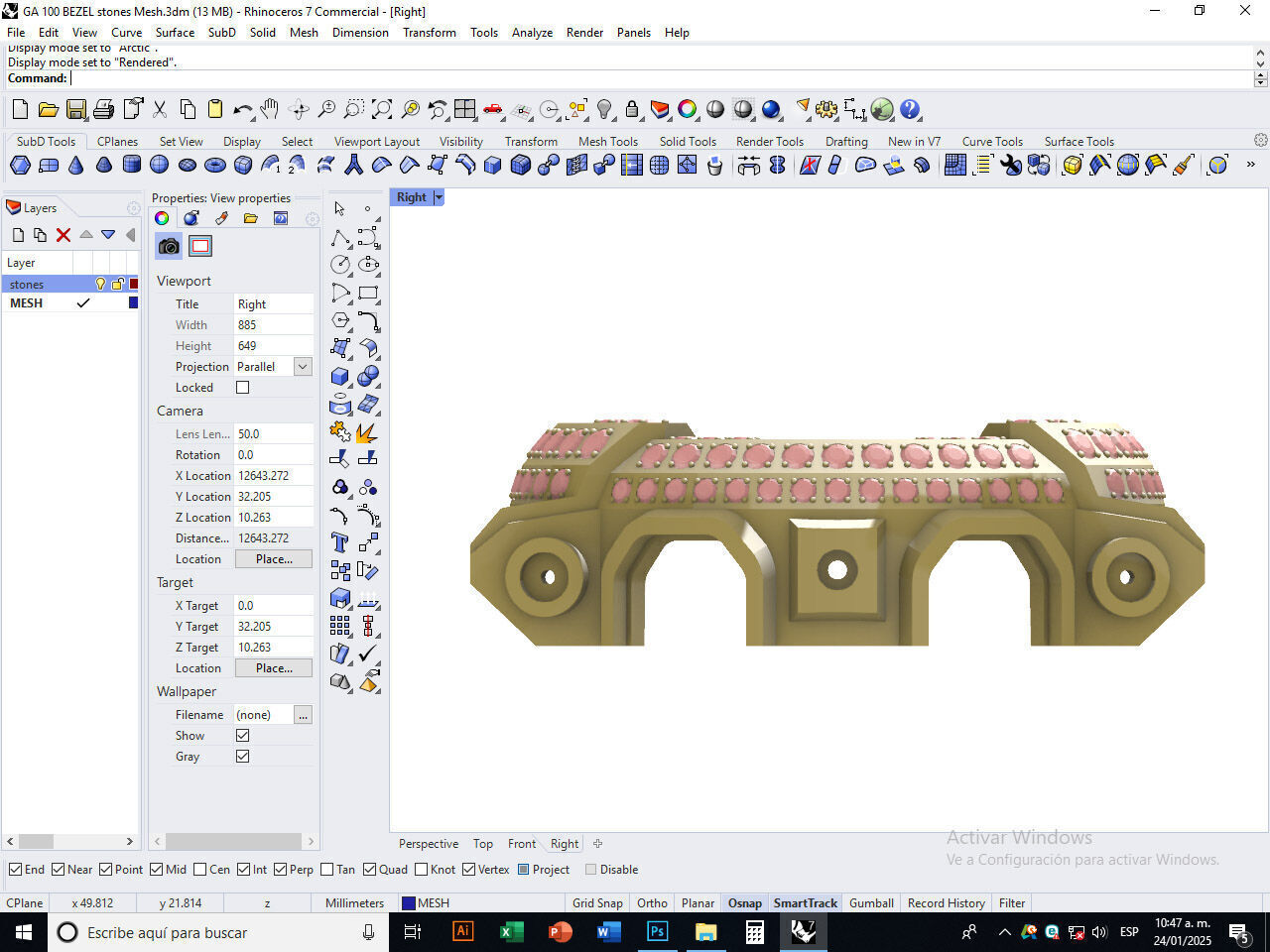This screenshot has width=1270, height=952.
Task: Select the Cut scissors icon
Action: (x=160, y=110)
